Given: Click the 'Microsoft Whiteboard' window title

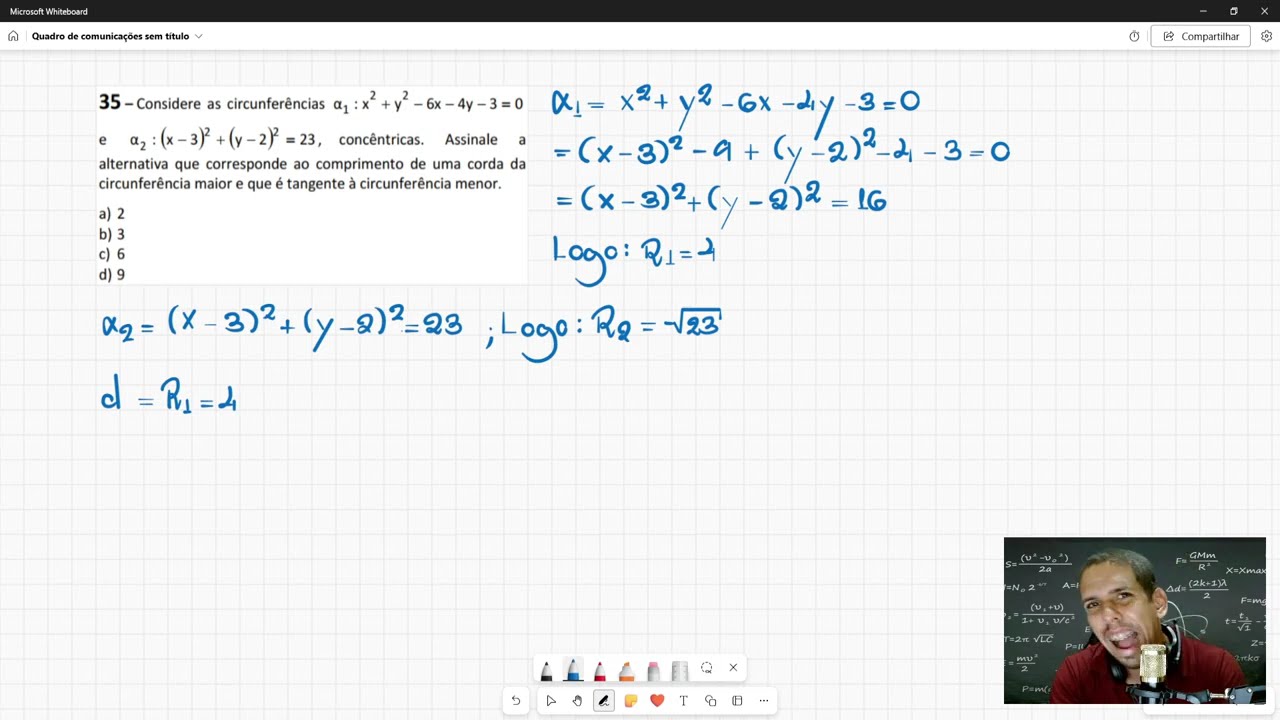Looking at the screenshot, I should [x=49, y=11].
